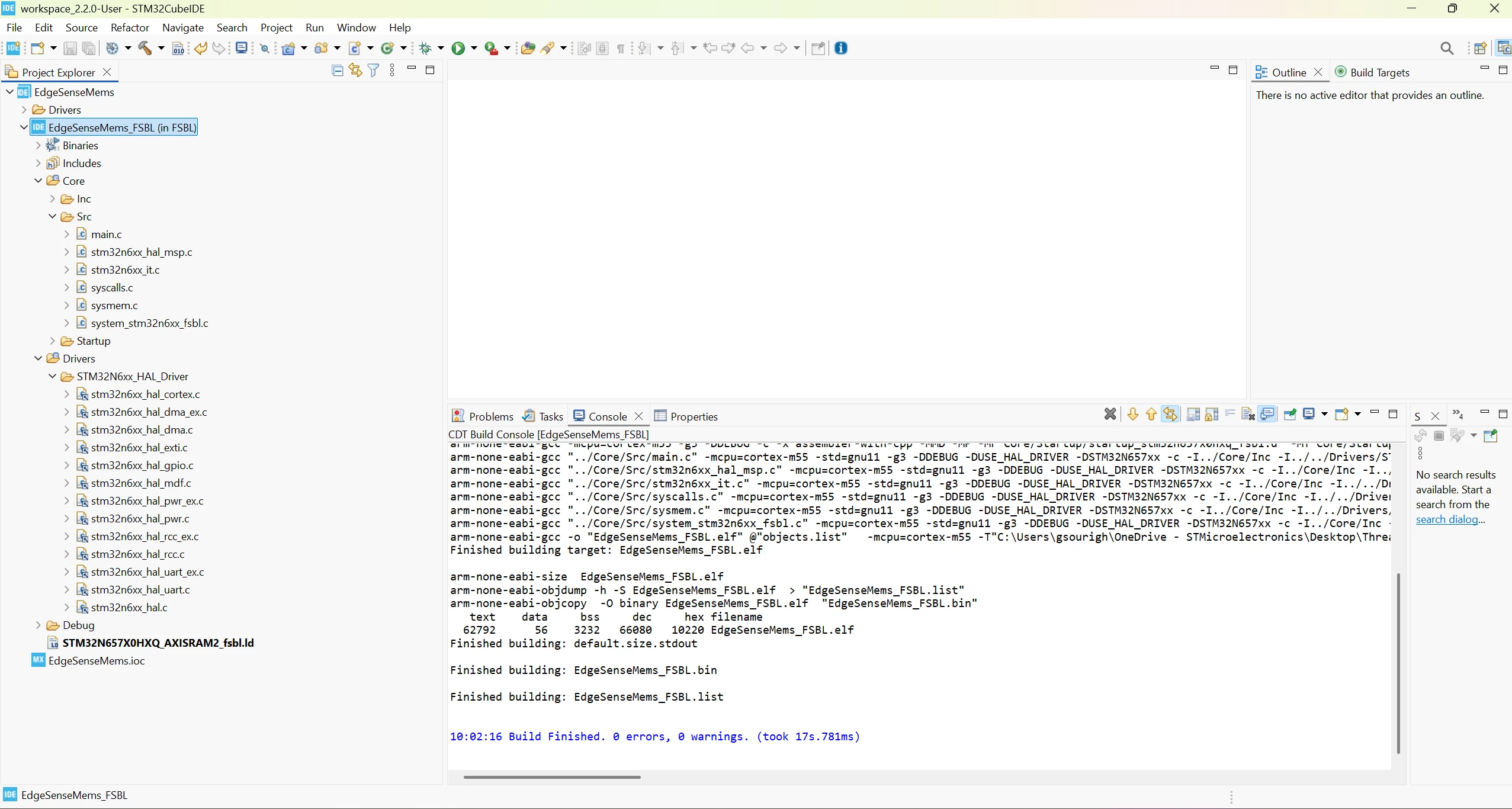Image resolution: width=1512 pixels, height=809 pixels.
Task: Click the Back navigation arrow icon
Action: [x=747, y=49]
